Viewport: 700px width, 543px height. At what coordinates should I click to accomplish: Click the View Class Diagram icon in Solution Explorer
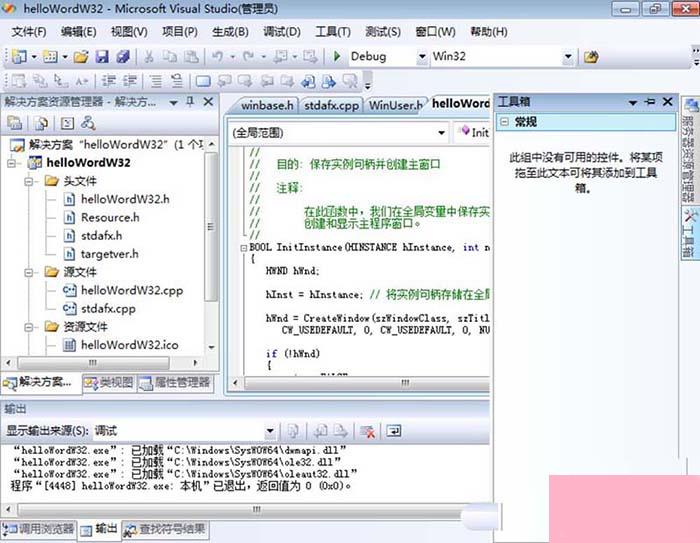(88, 123)
